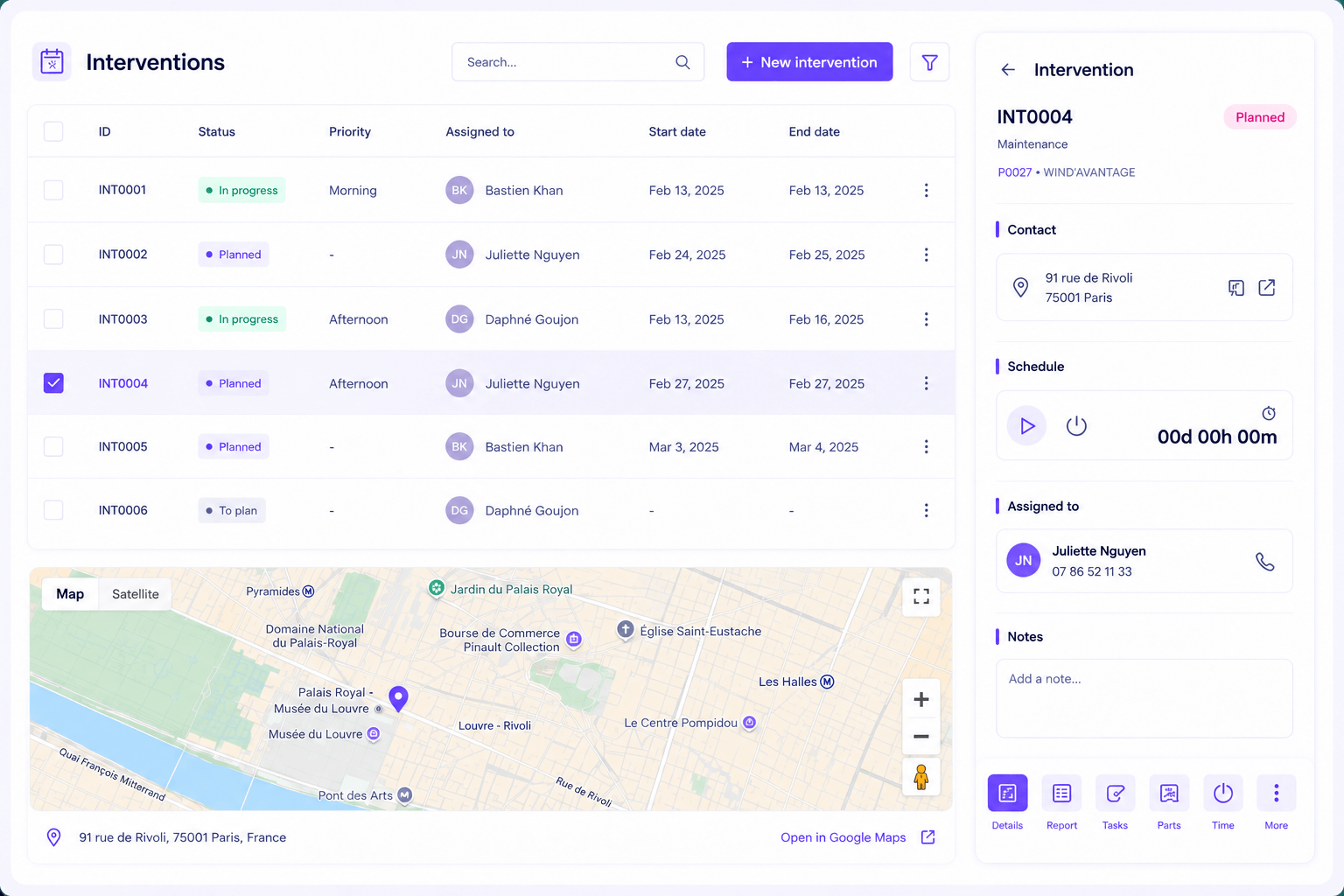The image size is (1344, 896).
Task: Open kebab menu for INT0006
Action: click(926, 510)
